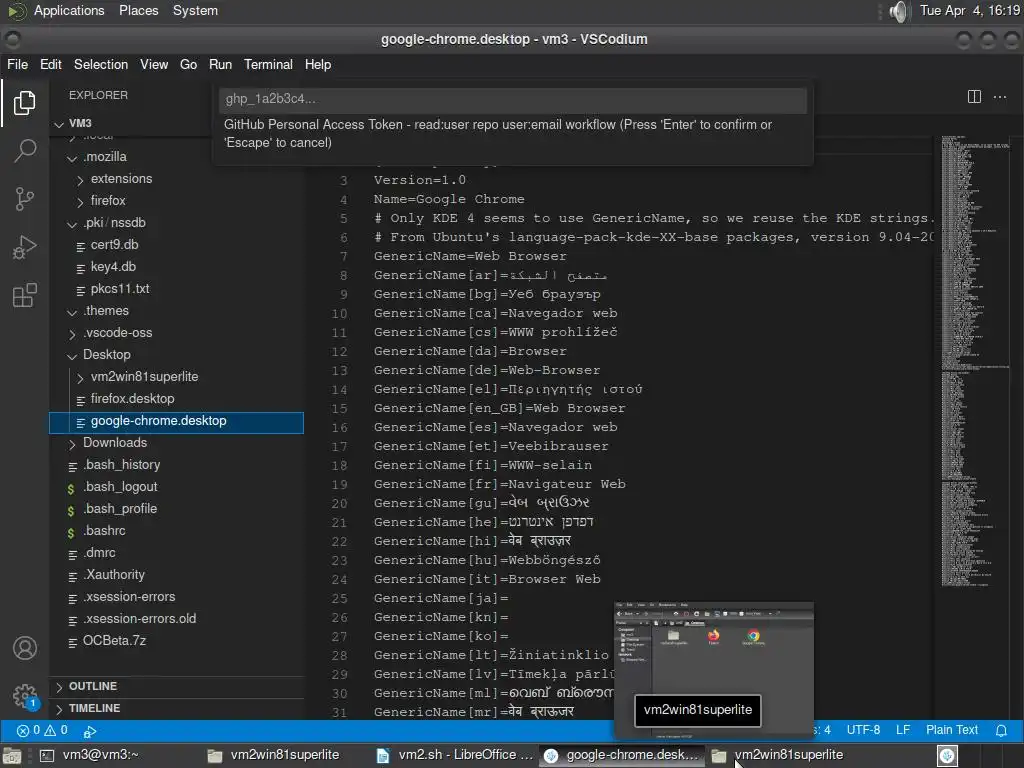Click the shell icon next to .bashrc
Viewport: 1024px width, 768px height.
tap(71, 532)
